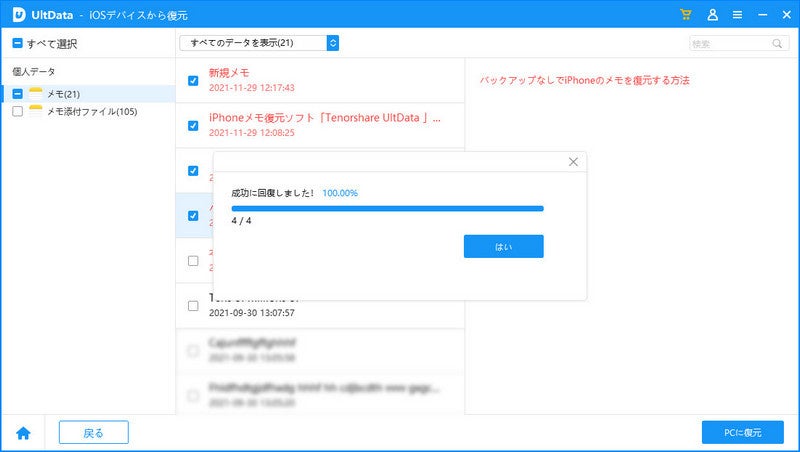The image size is (800, 452).
Task: Click the 成功に回復しました! message
Action: tap(272, 193)
